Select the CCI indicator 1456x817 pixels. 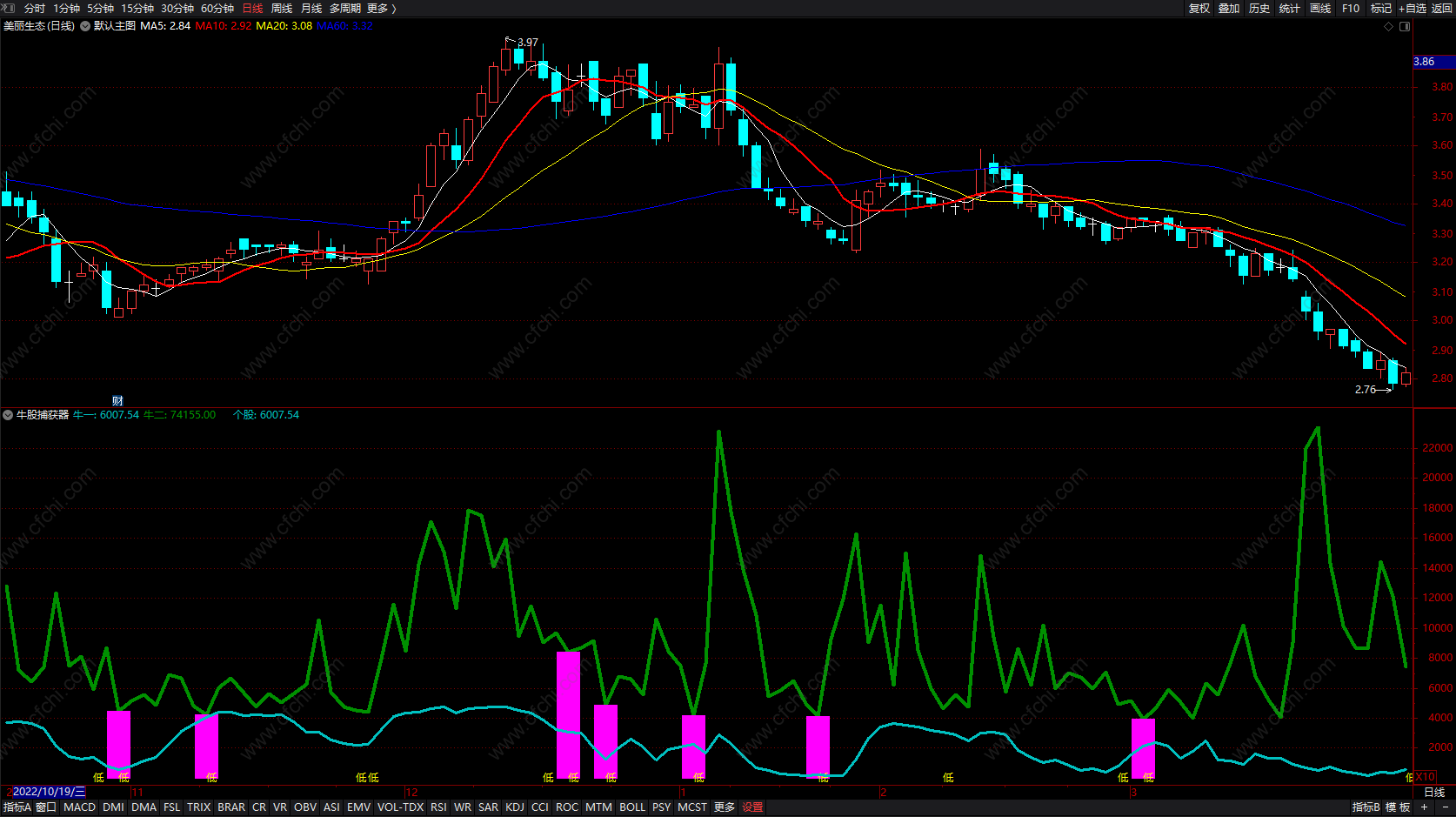[540, 807]
